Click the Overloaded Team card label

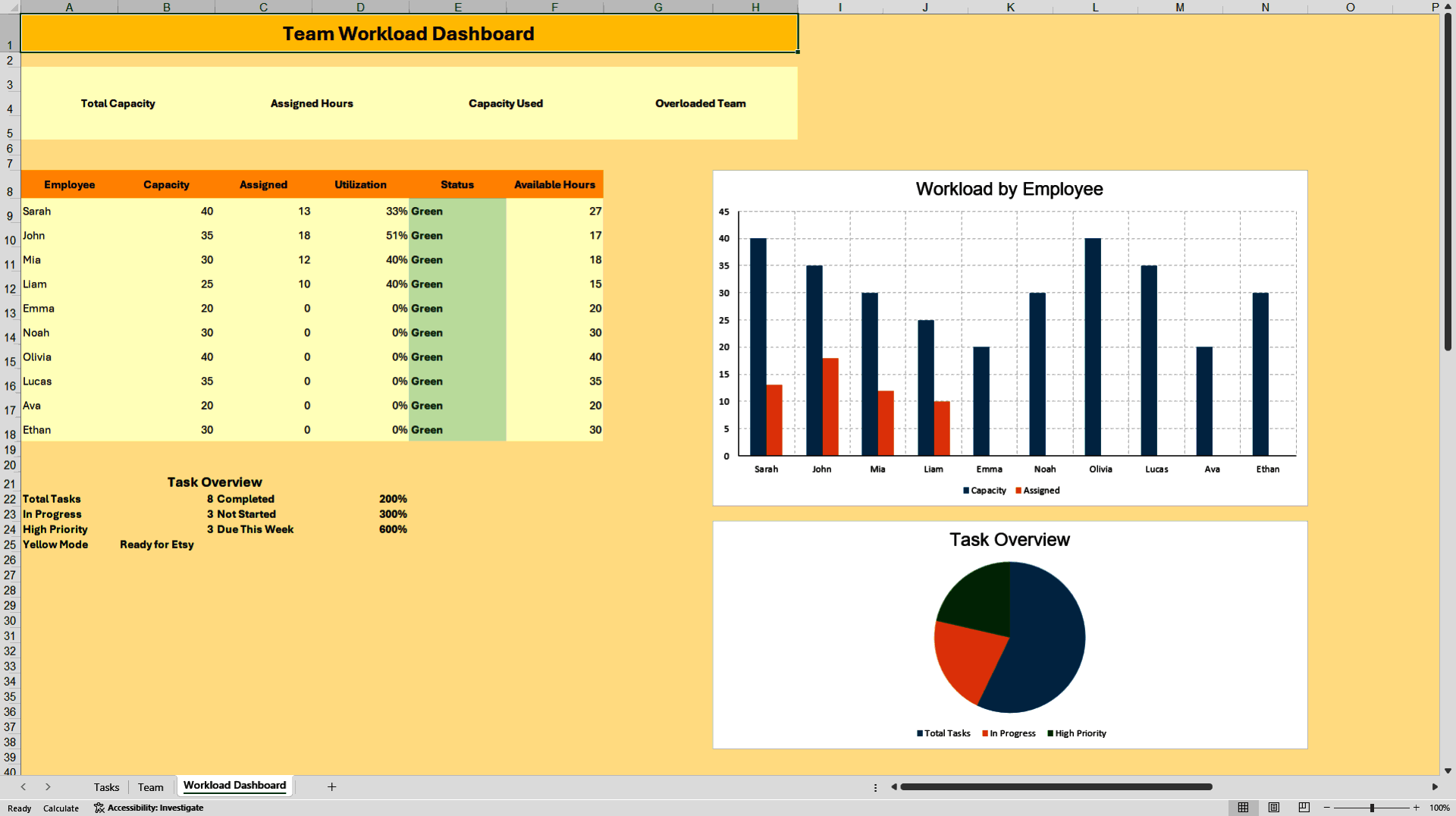(701, 103)
